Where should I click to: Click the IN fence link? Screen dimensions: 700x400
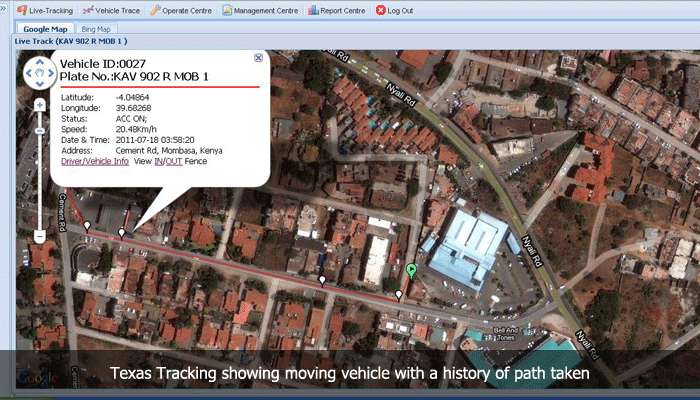click(x=158, y=161)
